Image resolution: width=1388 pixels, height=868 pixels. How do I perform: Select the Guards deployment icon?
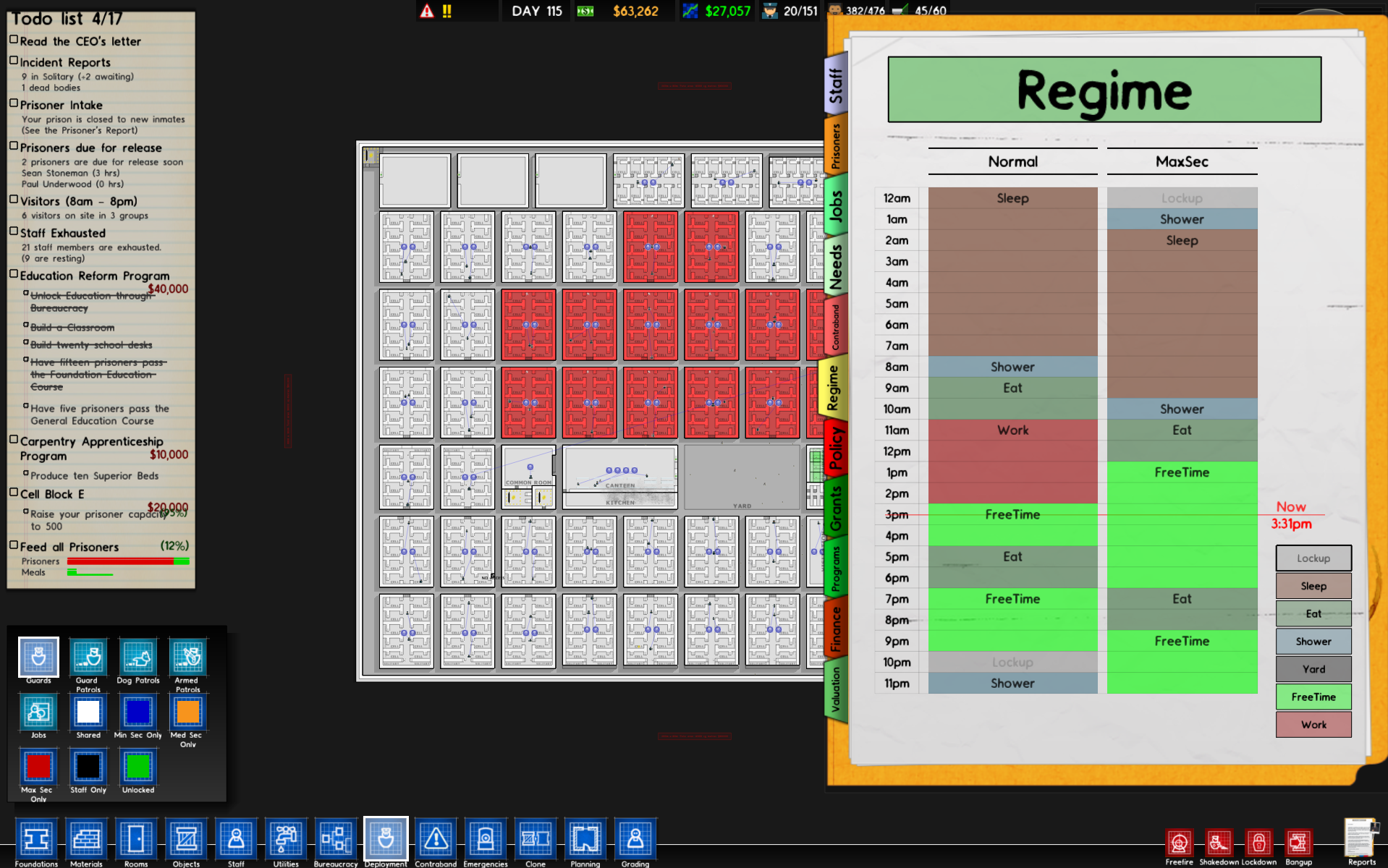pos(38,657)
